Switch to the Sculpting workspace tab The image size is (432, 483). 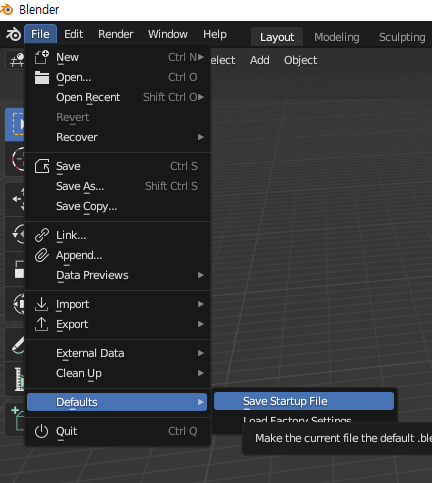pos(402,37)
